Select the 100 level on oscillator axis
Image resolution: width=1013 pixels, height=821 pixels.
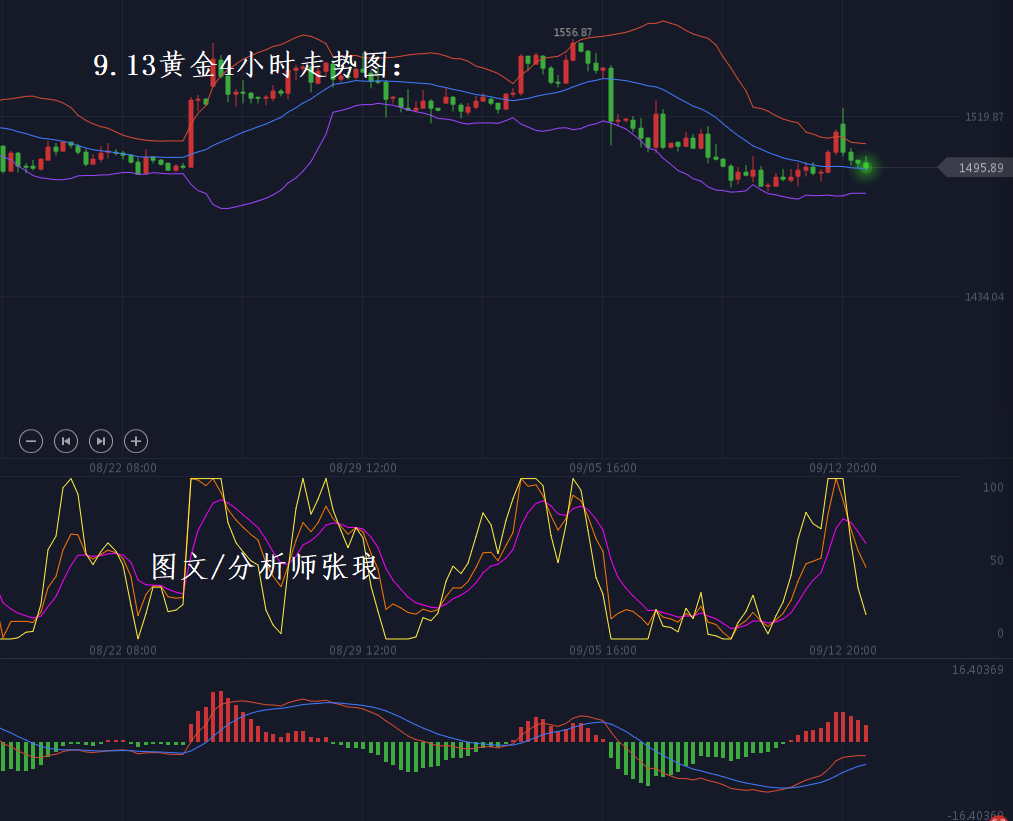pos(993,488)
